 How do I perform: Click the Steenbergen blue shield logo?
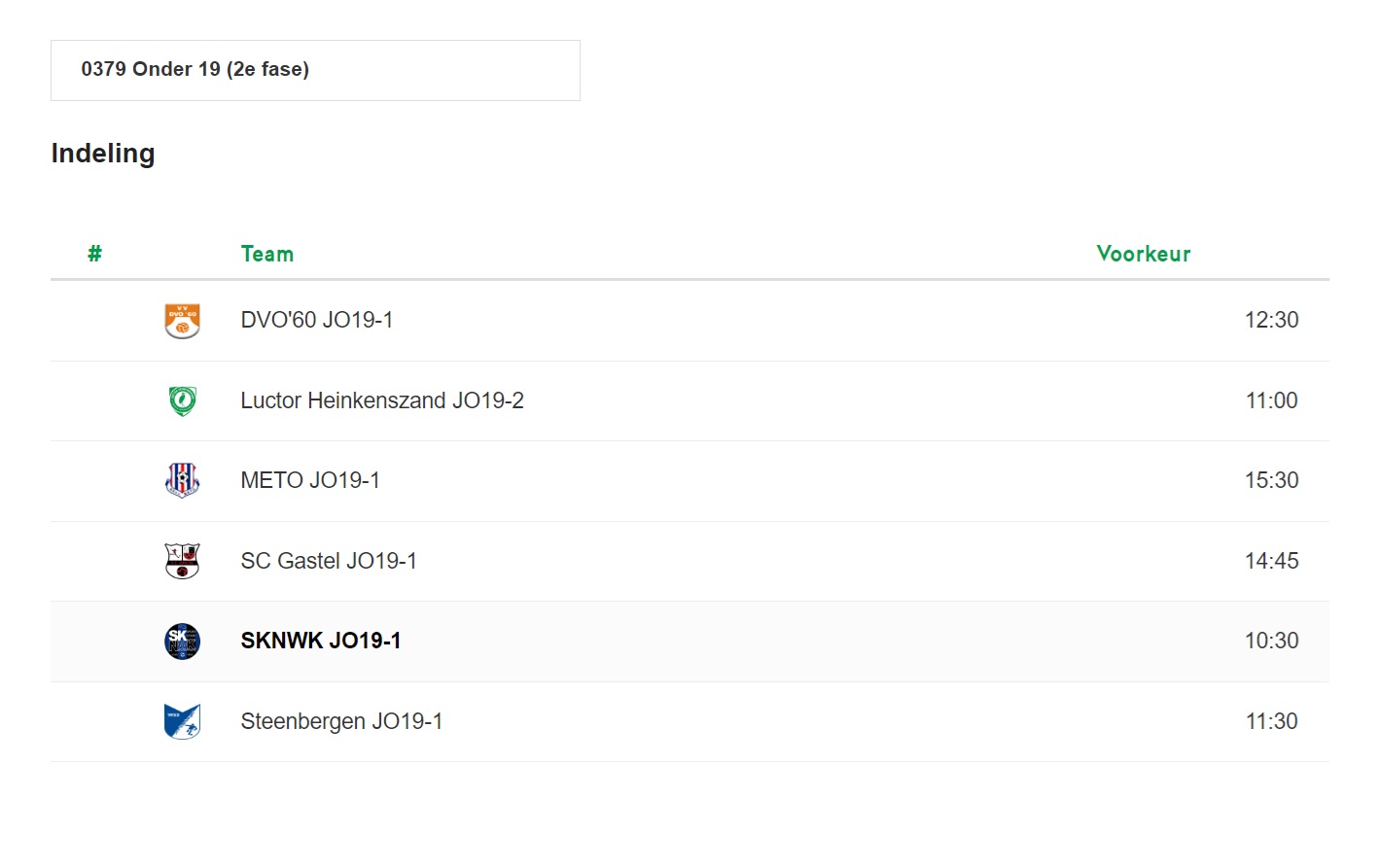click(x=182, y=721)
